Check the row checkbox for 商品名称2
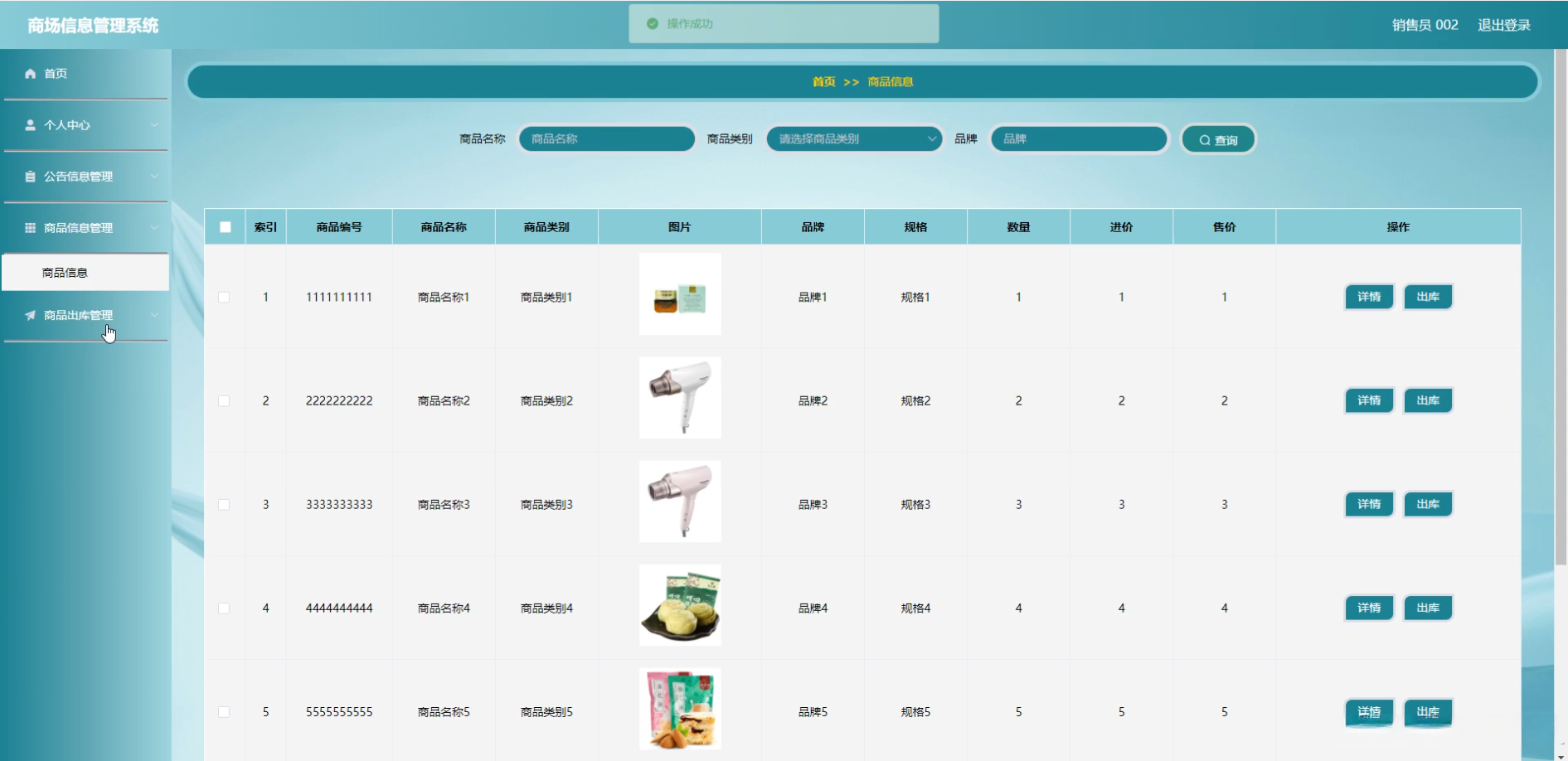 pos(224,400)
